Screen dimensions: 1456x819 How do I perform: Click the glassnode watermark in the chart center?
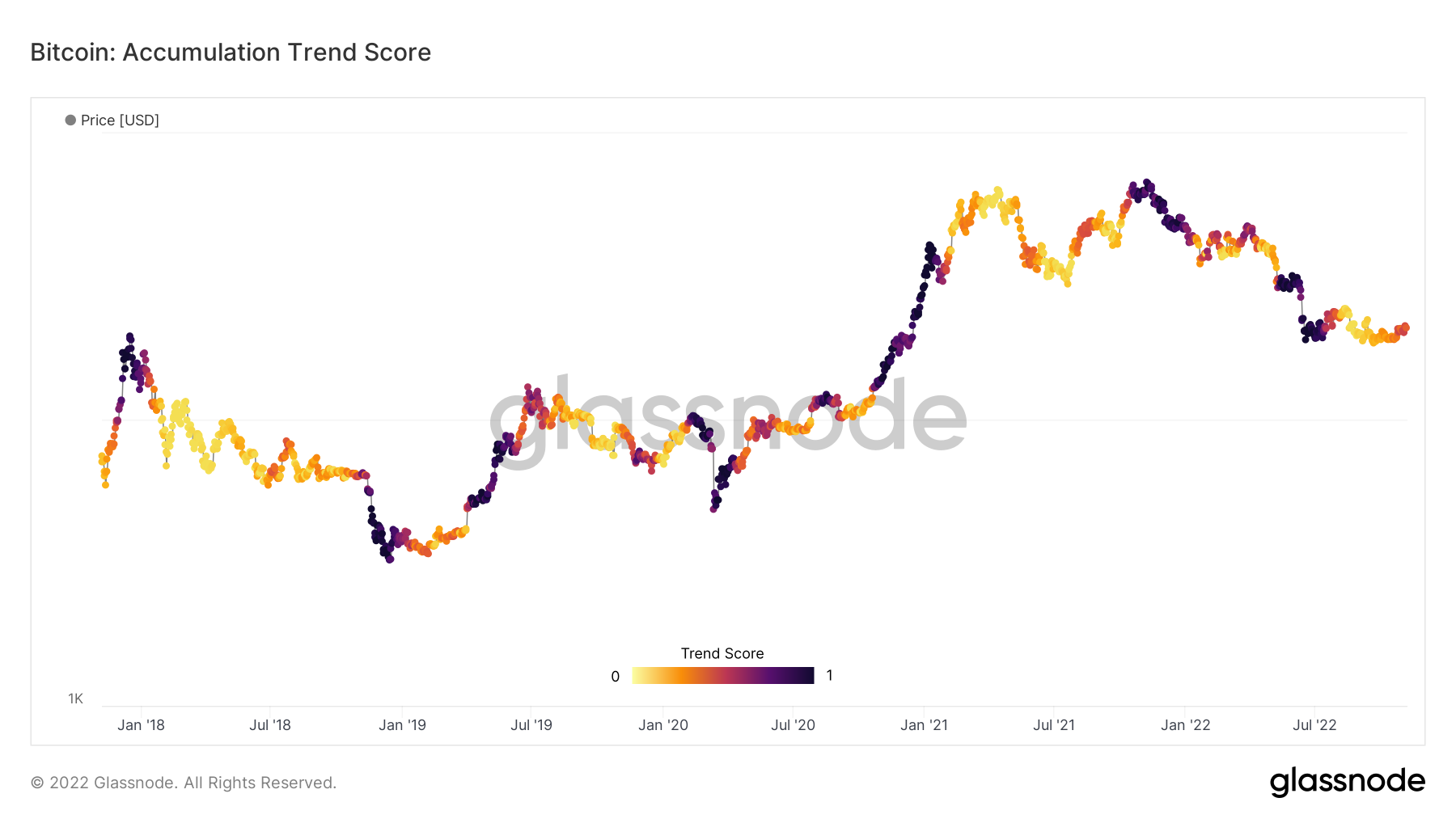(728, 419)
